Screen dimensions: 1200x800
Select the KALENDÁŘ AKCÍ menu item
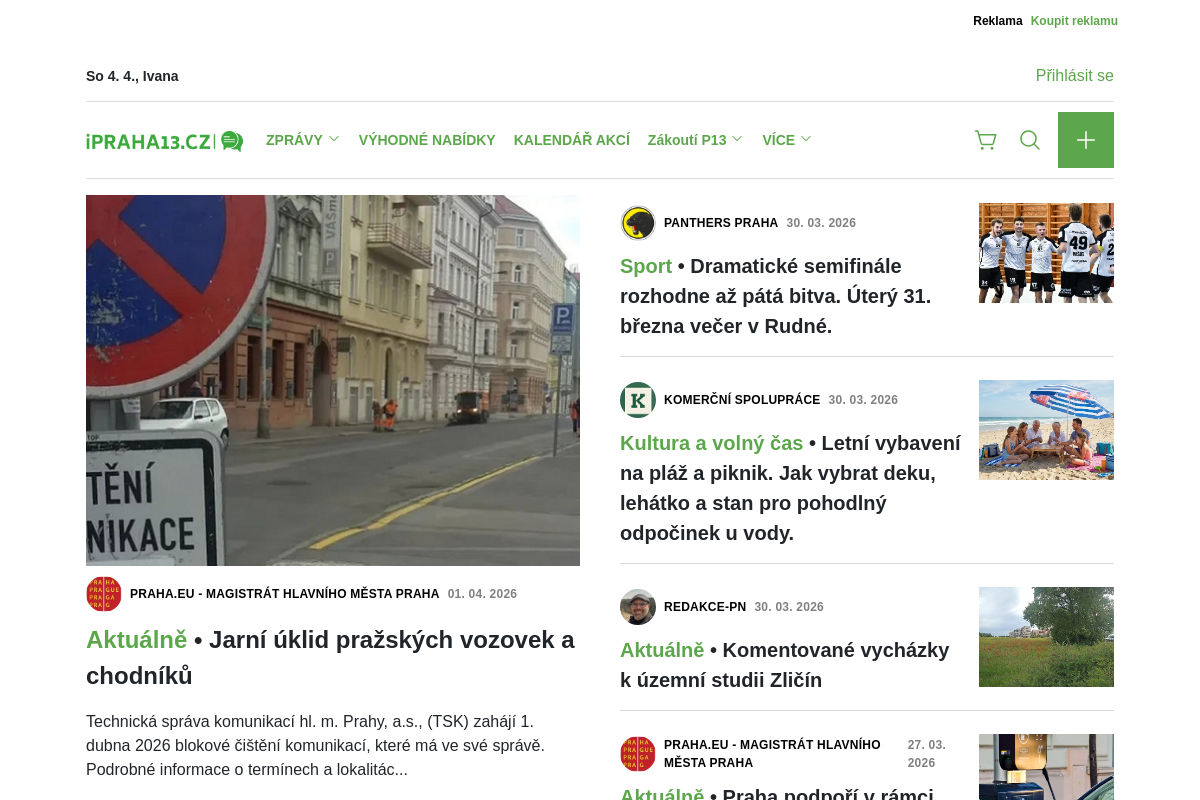click(572, 139)
